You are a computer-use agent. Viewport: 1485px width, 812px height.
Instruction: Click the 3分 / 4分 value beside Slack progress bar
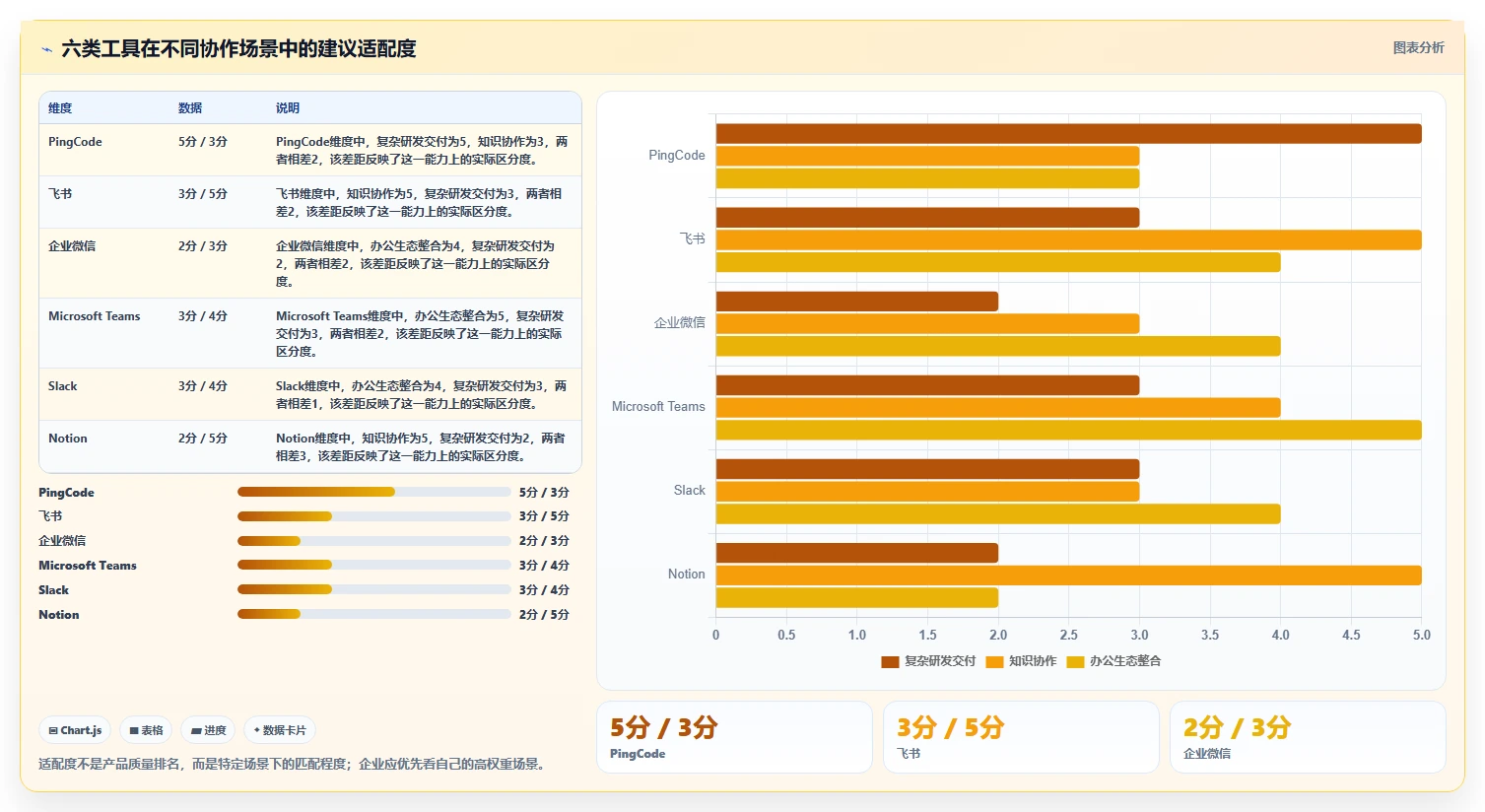pos(544,590)
